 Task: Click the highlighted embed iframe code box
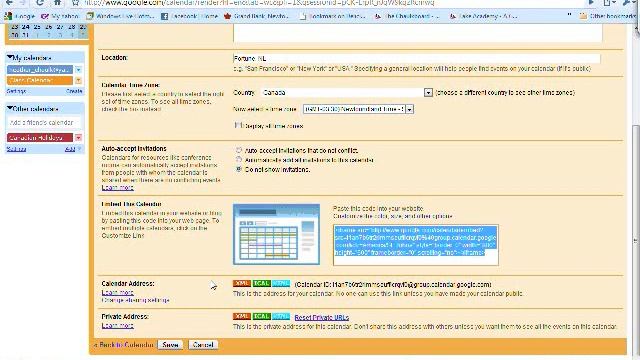coord(416,245)
